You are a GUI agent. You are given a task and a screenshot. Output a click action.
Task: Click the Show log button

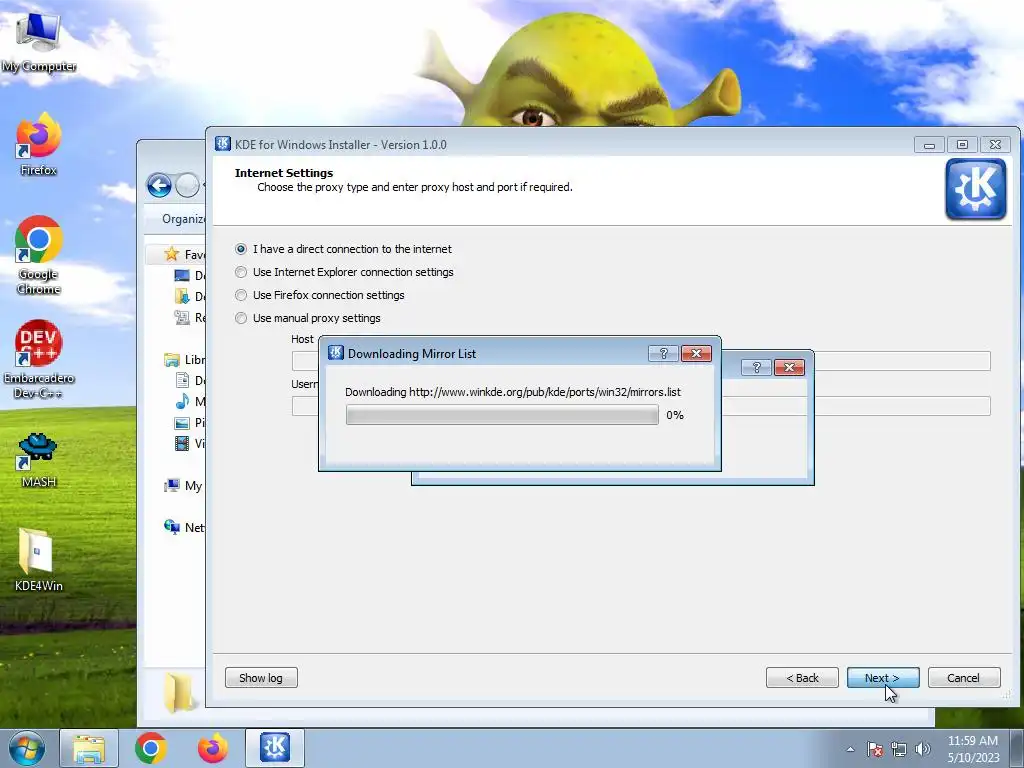tap(261, 678)
